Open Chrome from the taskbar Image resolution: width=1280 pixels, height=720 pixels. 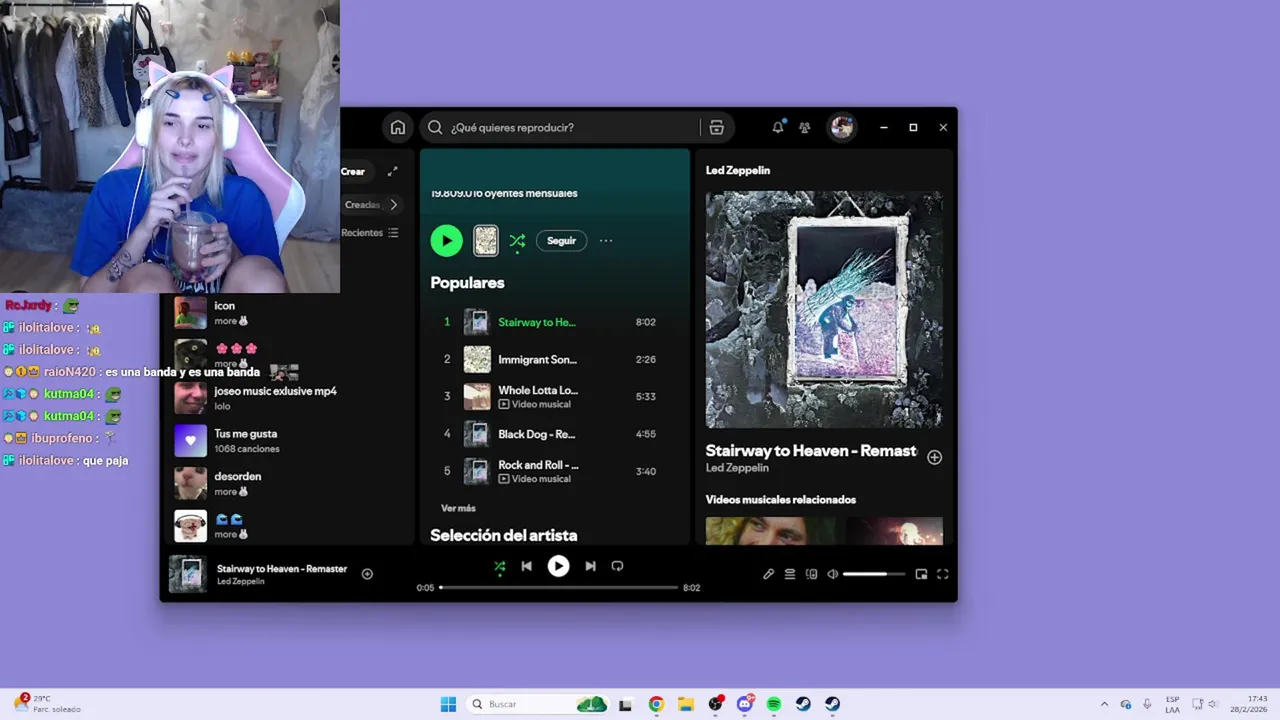click(656, 704)
